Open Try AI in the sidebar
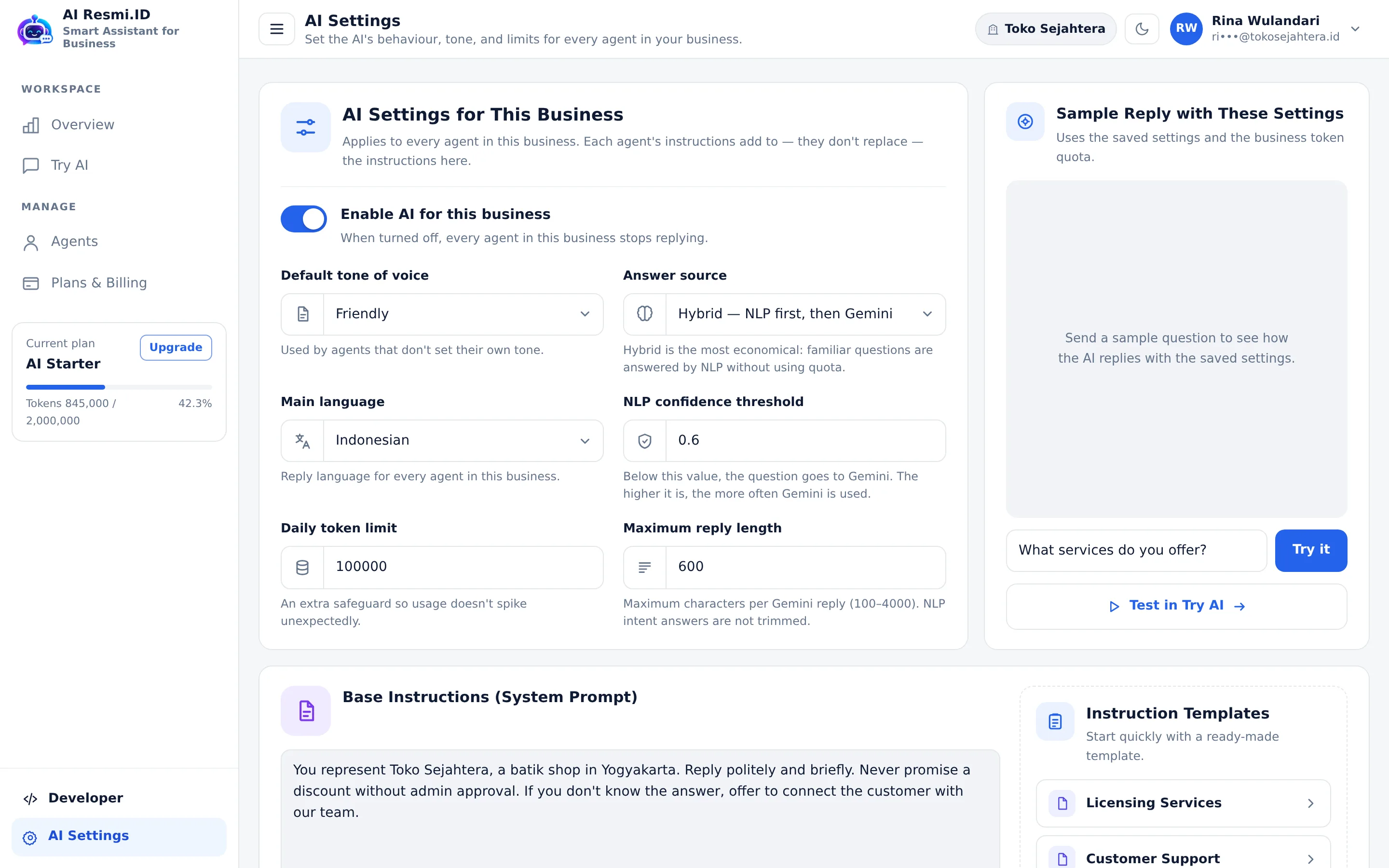This screenshot has height=868, width=1389. pyautogui.click(x=119, y=165)
